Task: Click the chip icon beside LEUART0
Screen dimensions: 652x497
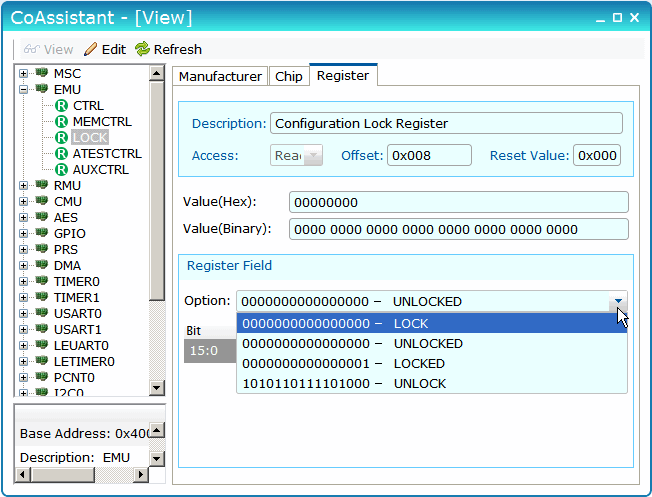Action: coord(42,345)
